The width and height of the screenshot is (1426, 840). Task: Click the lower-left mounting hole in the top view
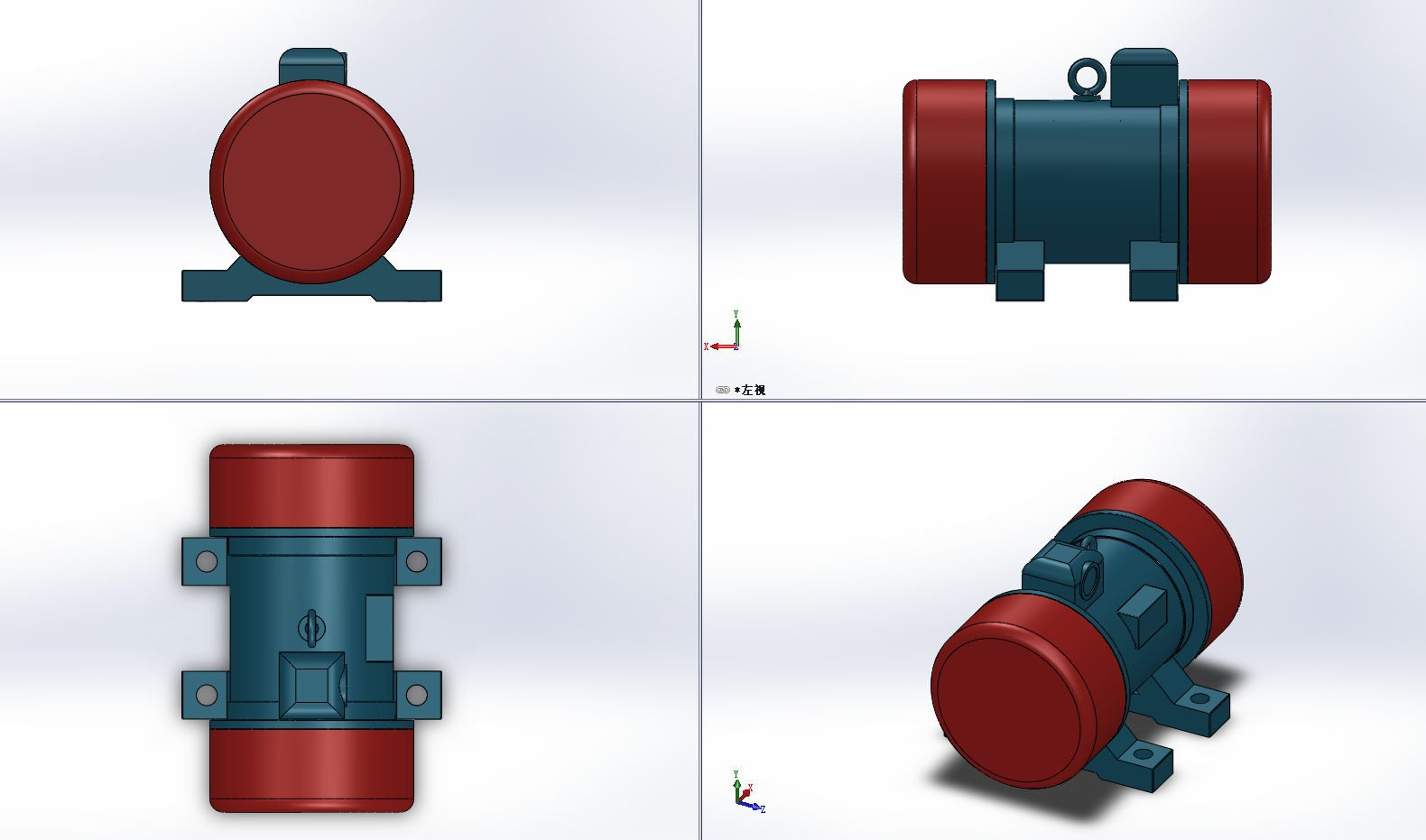pos(207,695)
